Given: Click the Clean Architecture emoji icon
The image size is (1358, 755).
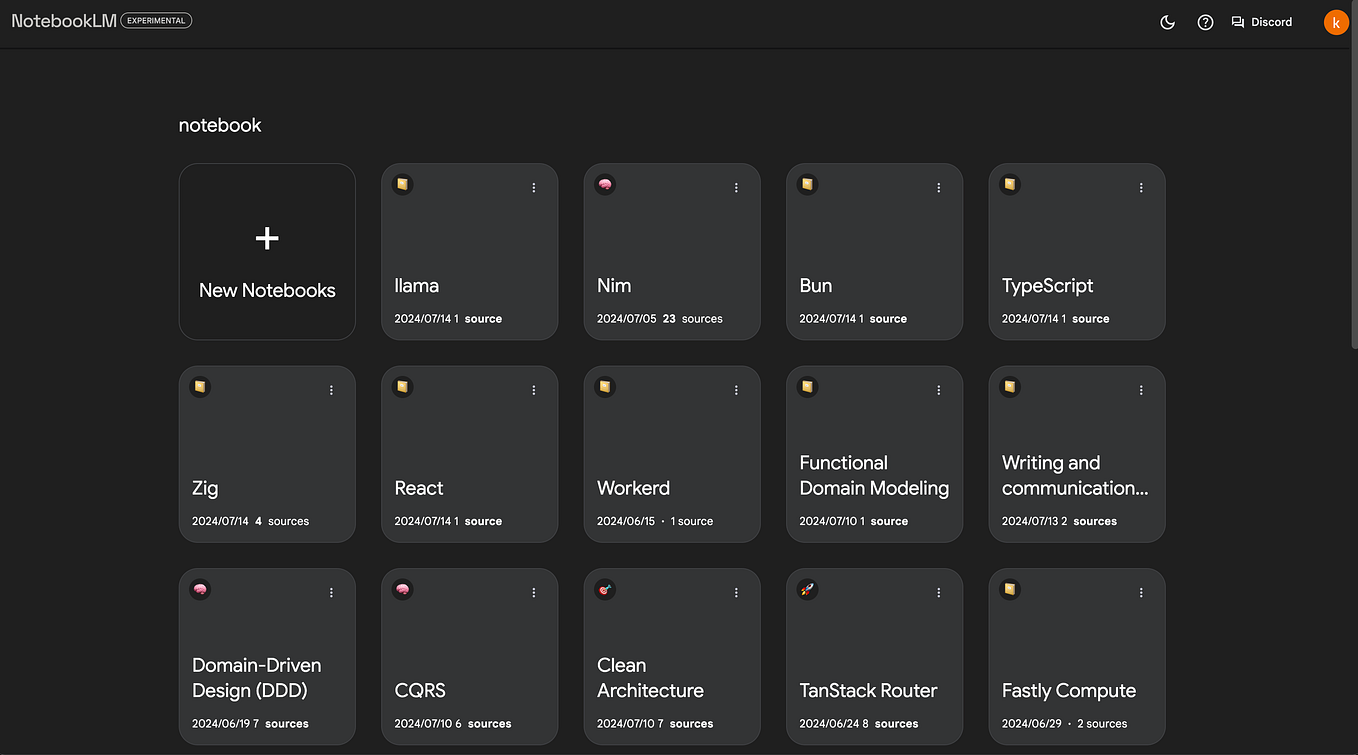Looking at the screenshot, I should coord(605,589).
